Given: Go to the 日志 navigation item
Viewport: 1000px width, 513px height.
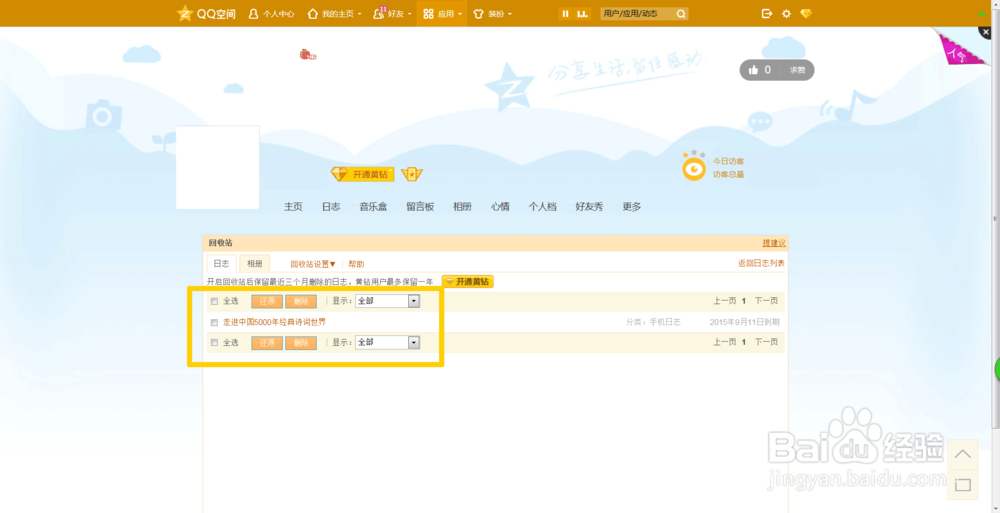Looking at the screenshot, I should tap(331, 207).
